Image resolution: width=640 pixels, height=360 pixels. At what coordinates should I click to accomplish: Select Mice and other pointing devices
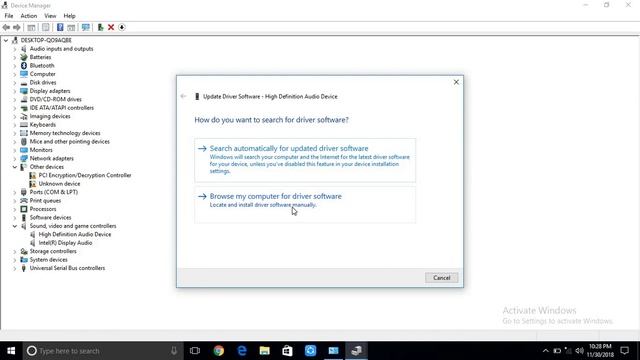pyautogui.click(x=69, y=142)
